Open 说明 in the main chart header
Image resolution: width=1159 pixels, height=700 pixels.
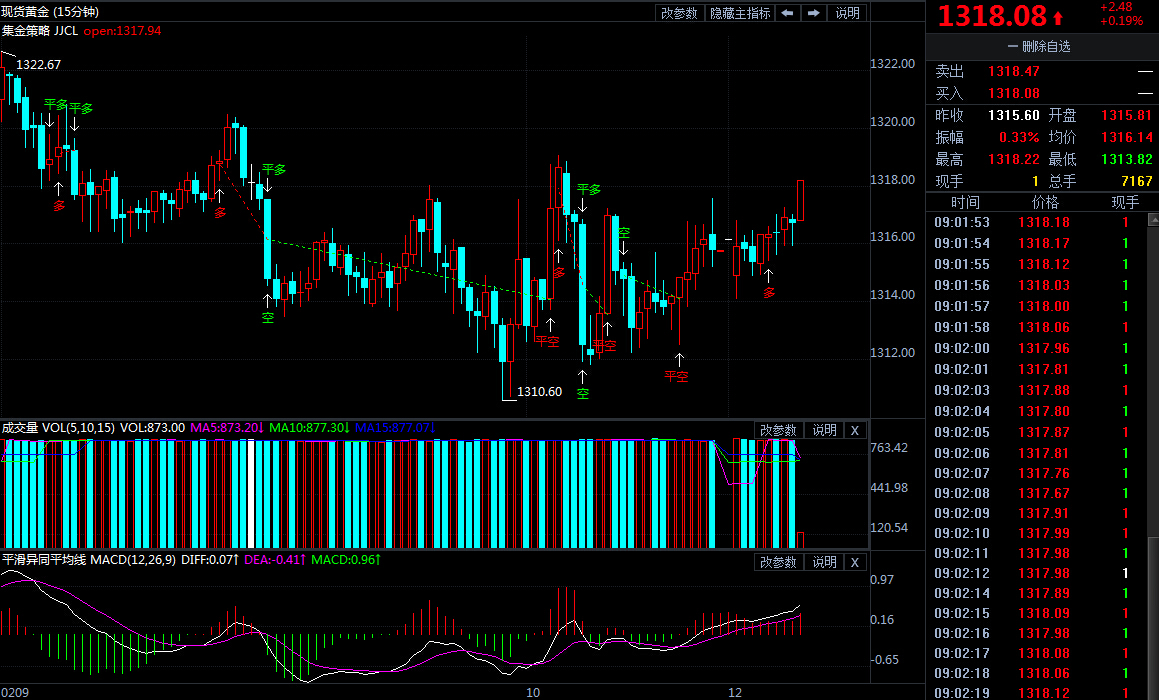[847, 13]
